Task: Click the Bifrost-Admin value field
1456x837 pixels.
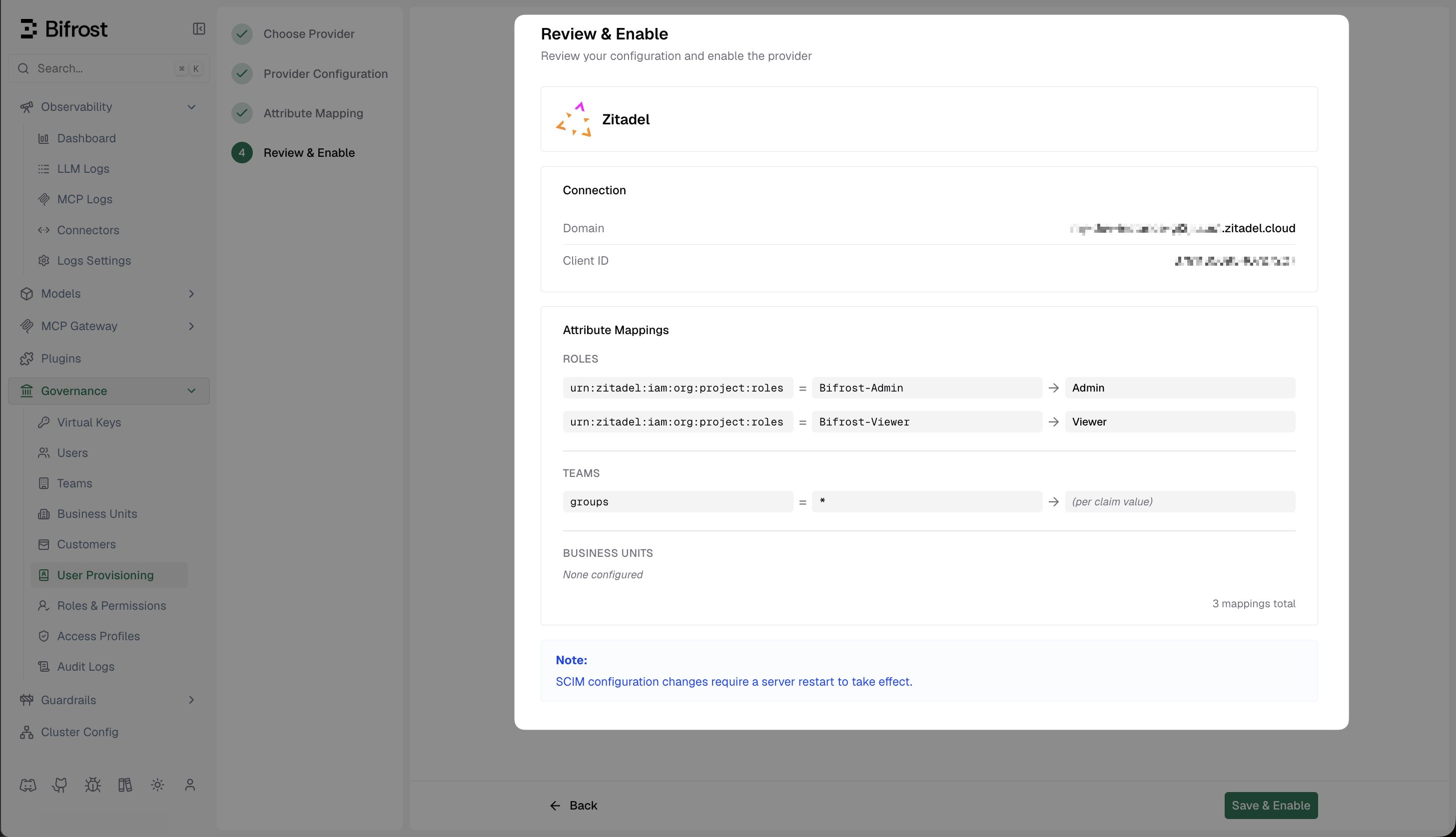Action: pyautogui.click(x=927, y=388)
